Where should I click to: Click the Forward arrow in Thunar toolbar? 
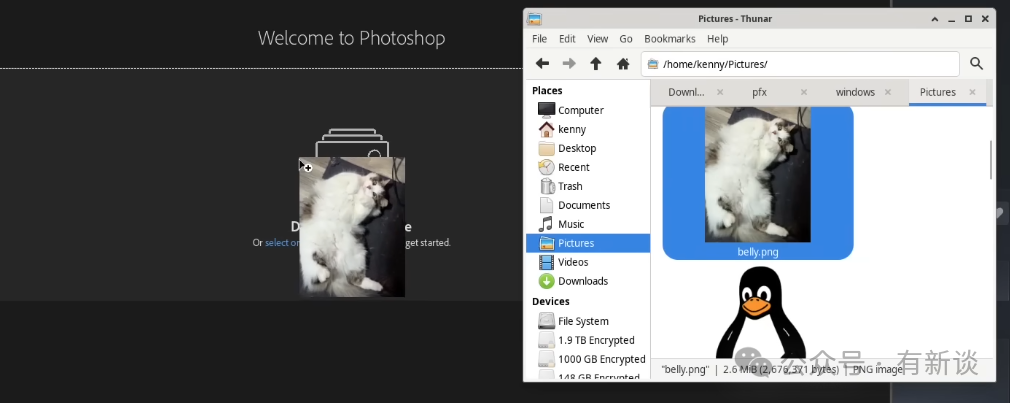[569, 64]
